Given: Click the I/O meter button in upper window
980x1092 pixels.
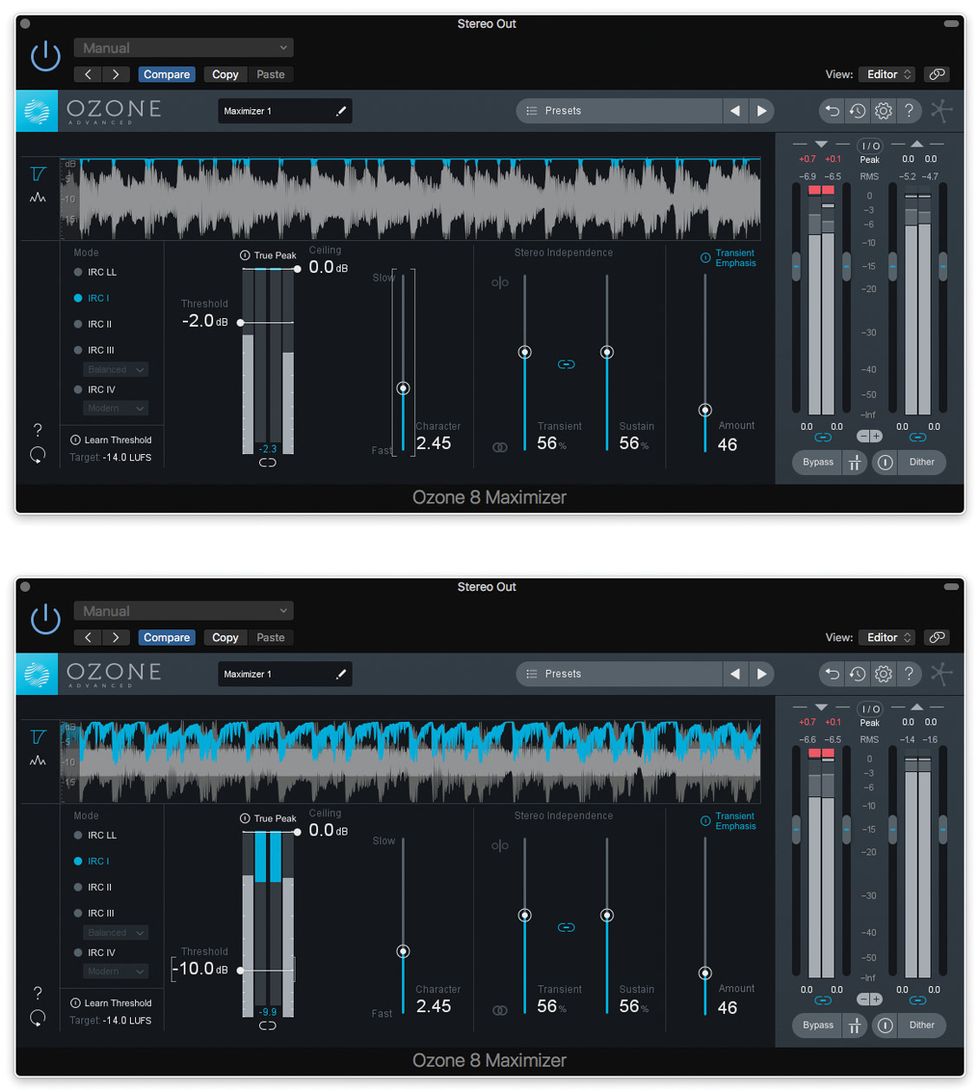Looking at the screenshot, I should pos(870,146).
